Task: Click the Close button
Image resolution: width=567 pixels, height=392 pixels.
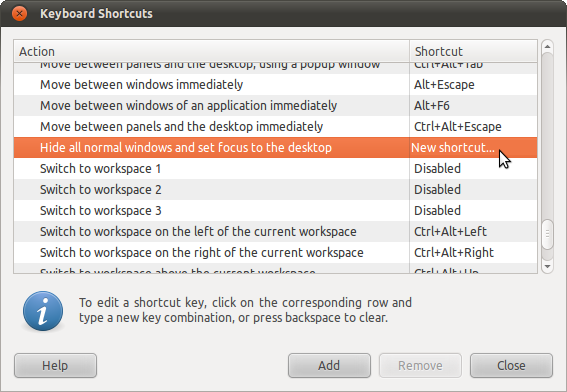Action: point(511,365)
